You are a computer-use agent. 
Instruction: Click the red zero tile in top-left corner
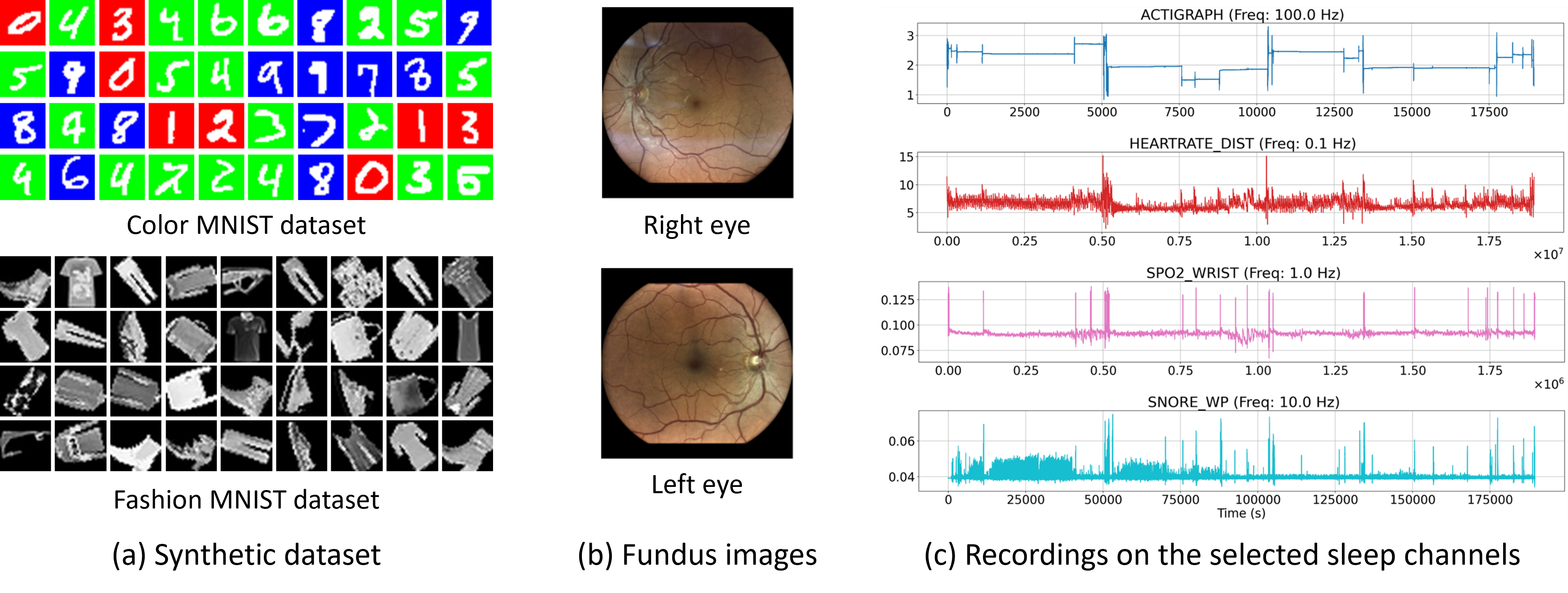22,22
